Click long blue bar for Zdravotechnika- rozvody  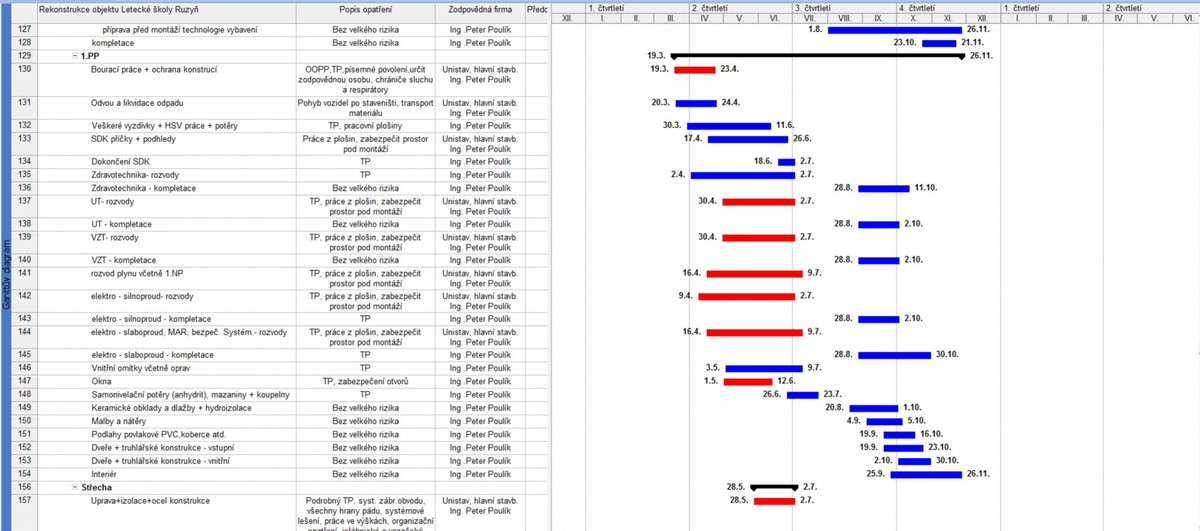743,175
